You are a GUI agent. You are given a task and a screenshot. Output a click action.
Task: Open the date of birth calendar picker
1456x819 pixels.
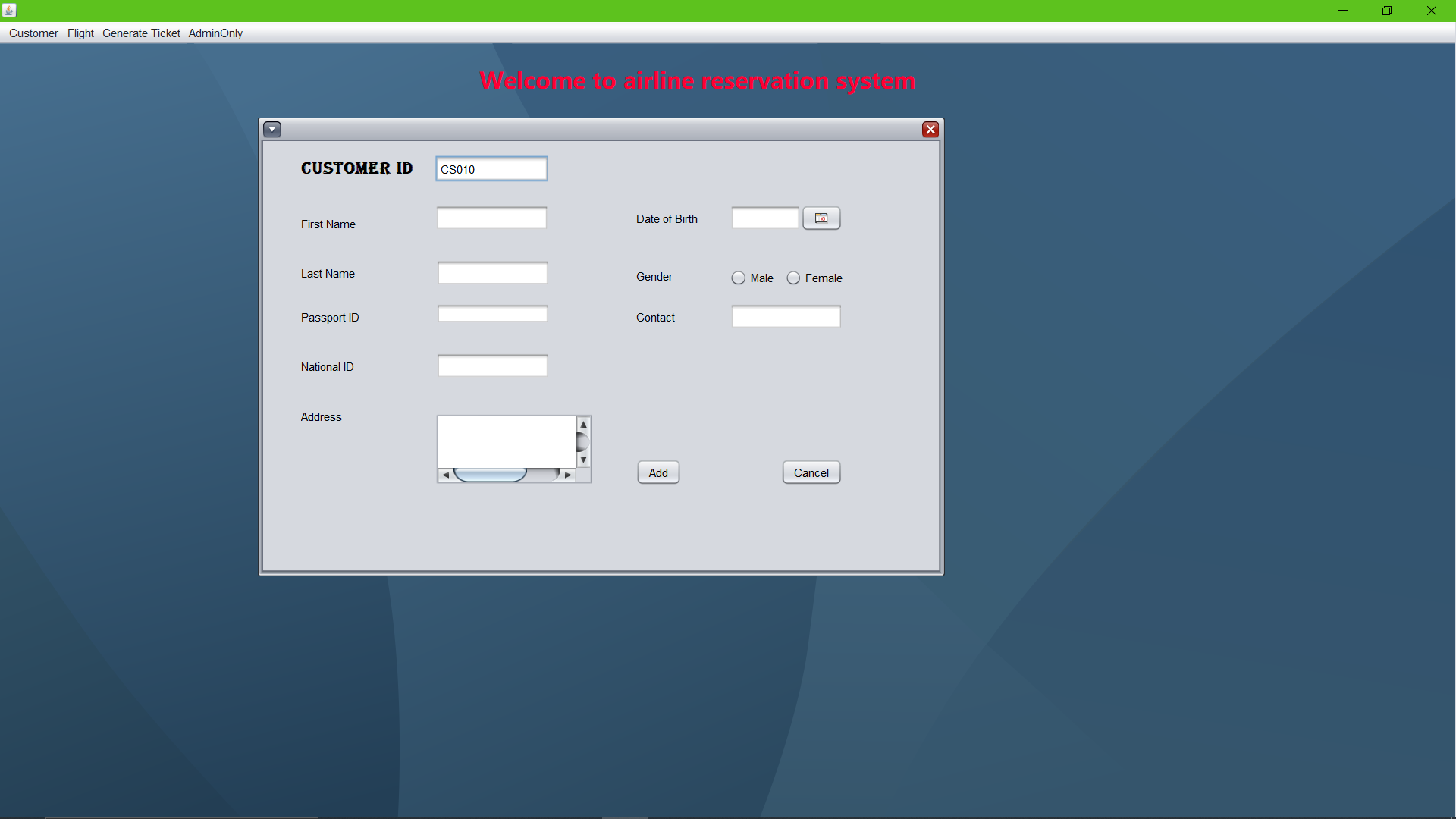[x=821, y=218]
